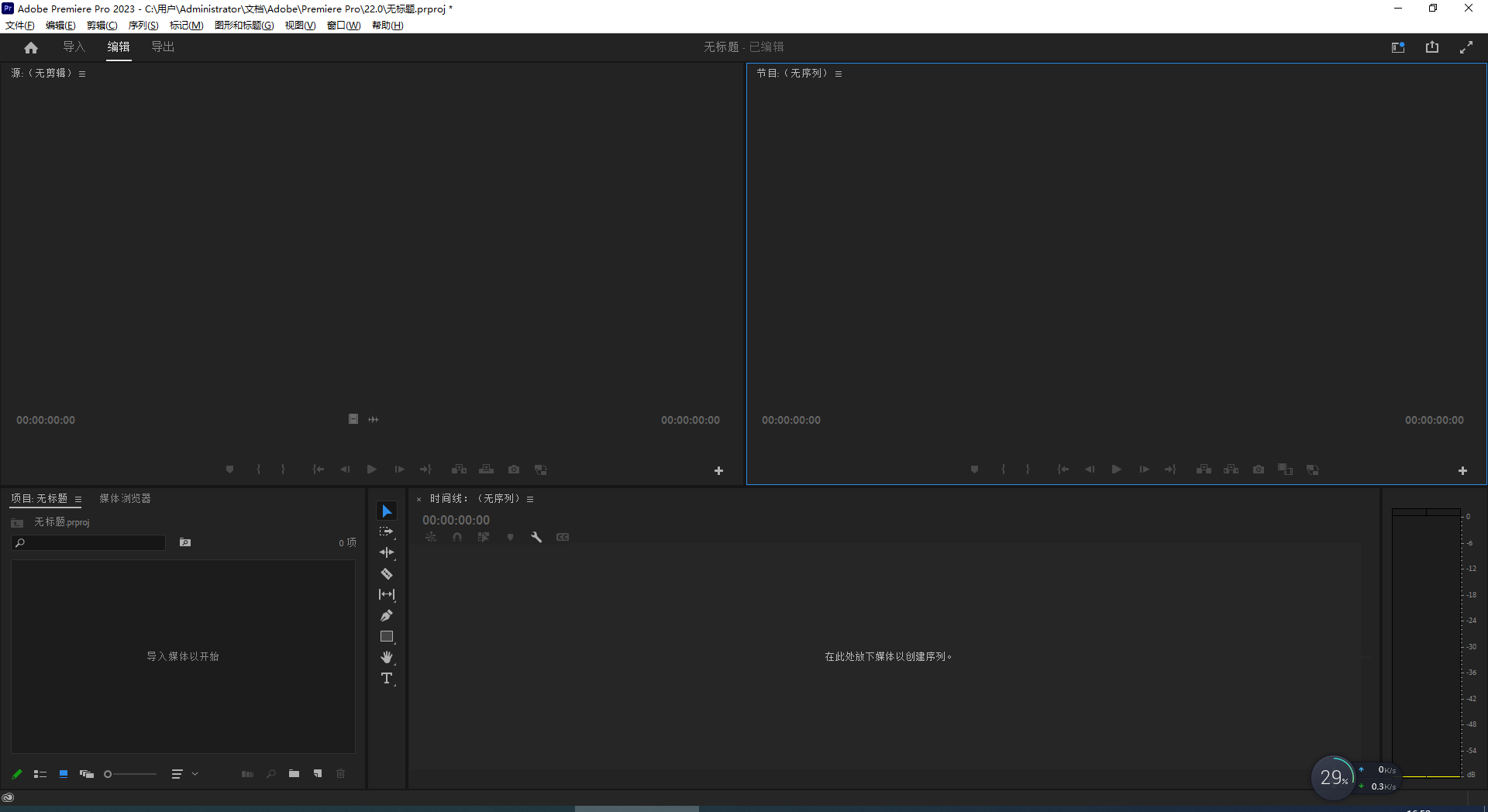Click the Export Frame camera icon in Program monitor
The height and width of the screenshot is (812, 1488).
point(1258,470)
